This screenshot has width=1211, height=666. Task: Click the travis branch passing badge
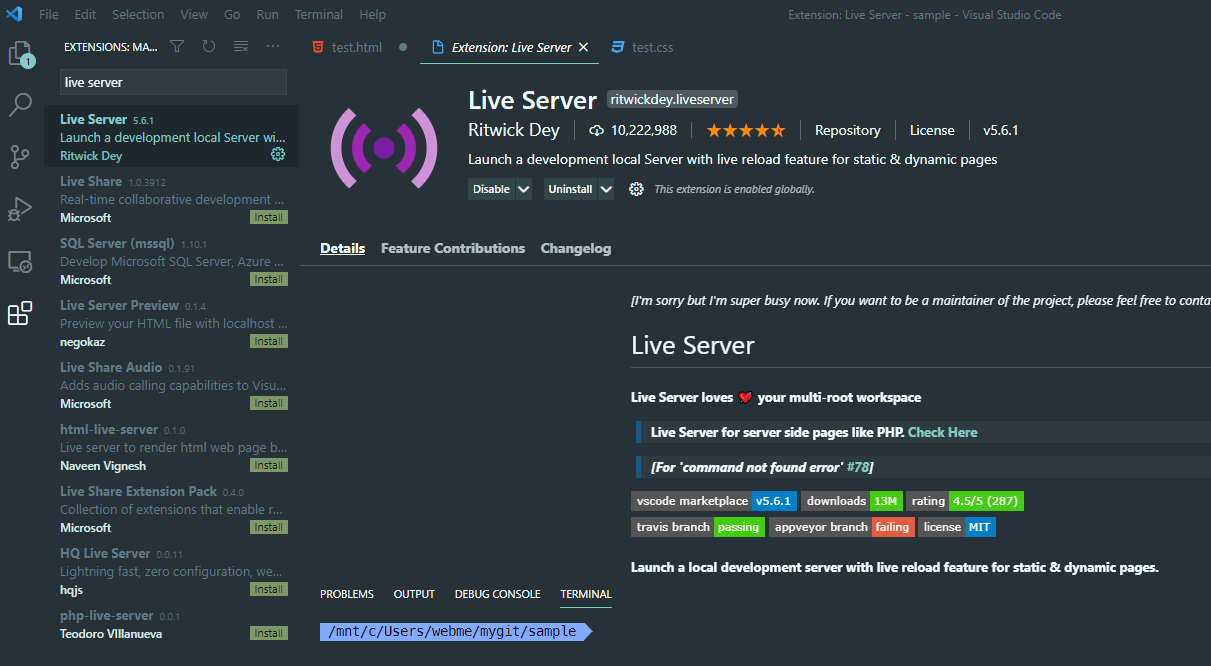pyautogui.click(x=698, y=527)
